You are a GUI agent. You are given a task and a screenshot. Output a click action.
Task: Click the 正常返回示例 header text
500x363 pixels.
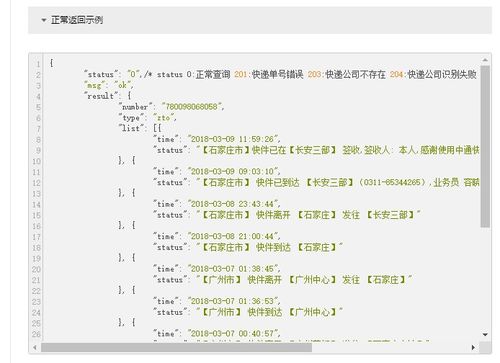[x=77, y=20]
